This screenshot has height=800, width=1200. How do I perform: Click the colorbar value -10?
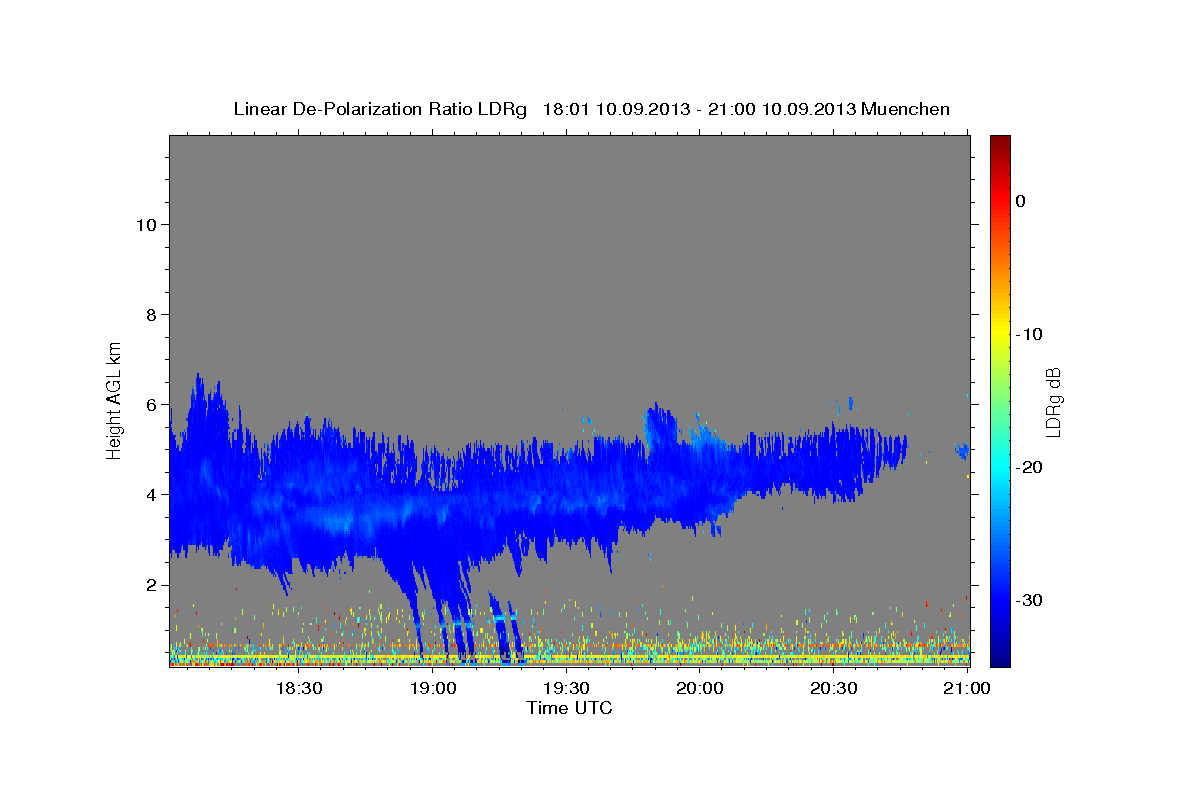pos(1029,334)
